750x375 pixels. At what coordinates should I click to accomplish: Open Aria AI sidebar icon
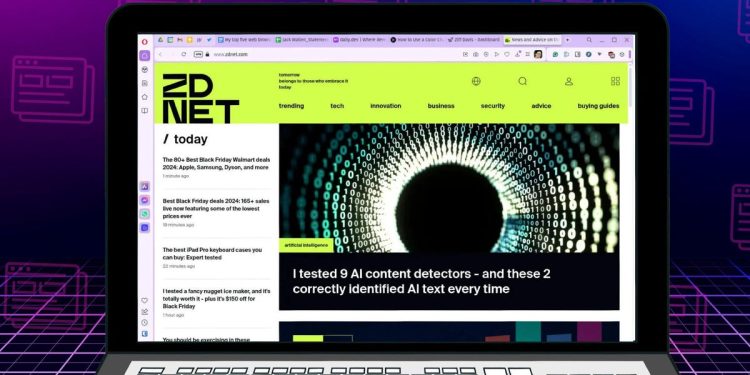pos(144,186)
